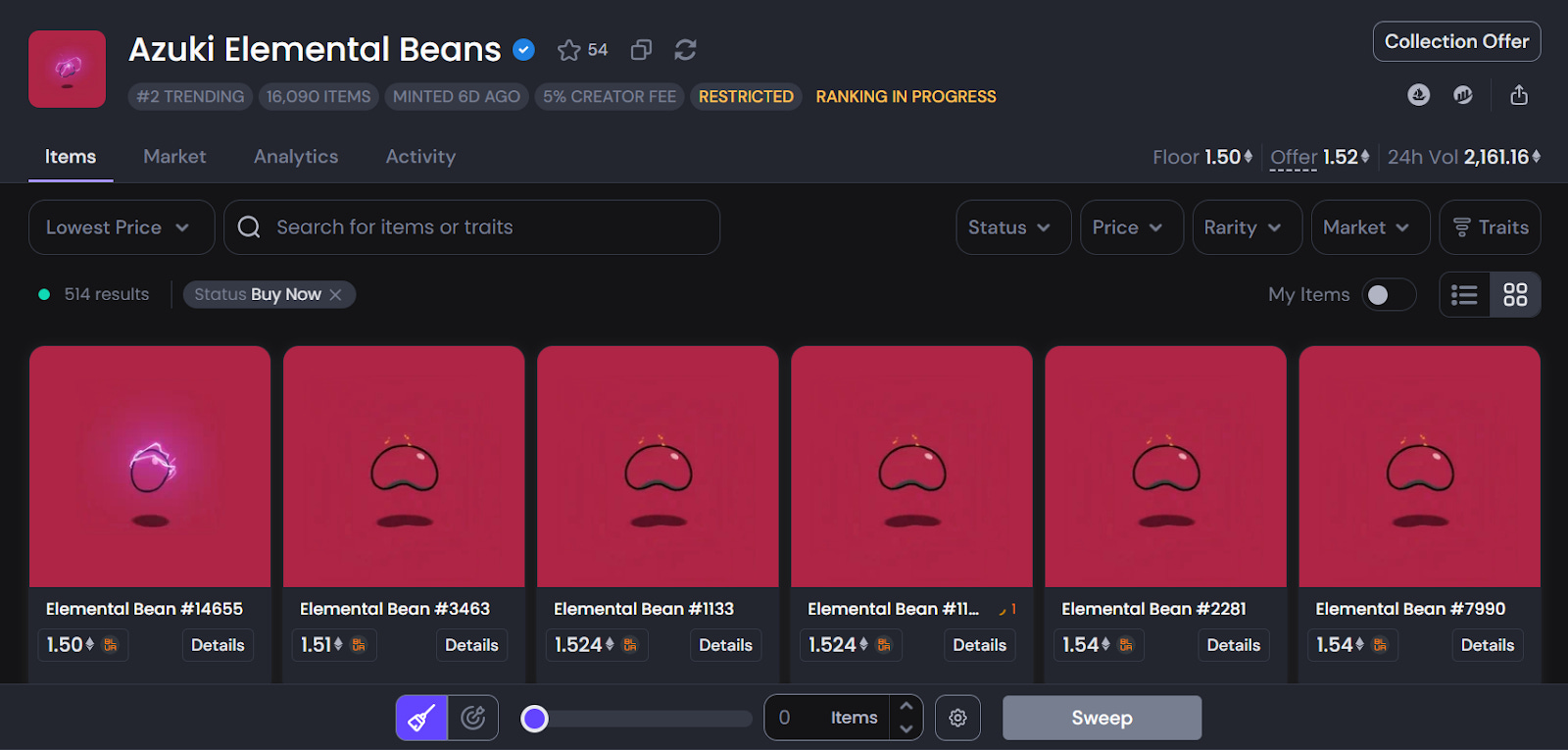Select the target snipe mode button

point(473,718)
